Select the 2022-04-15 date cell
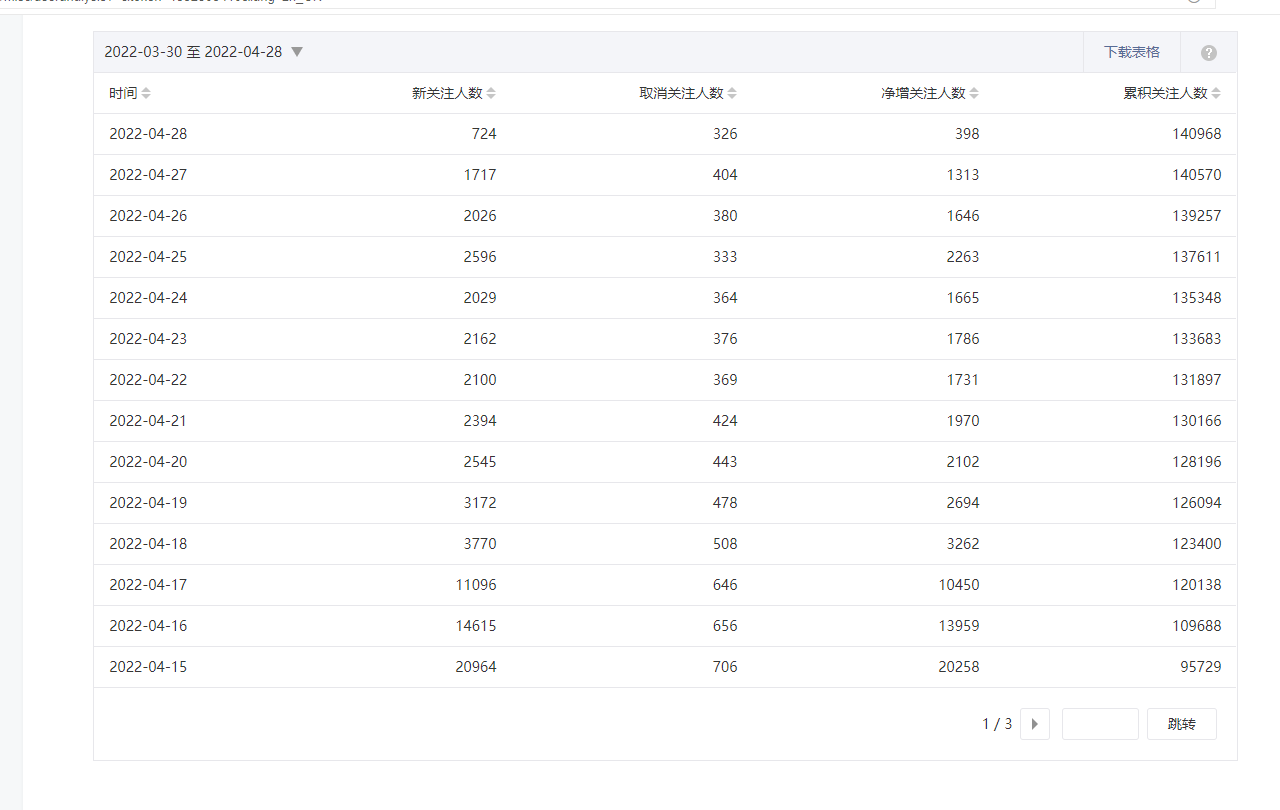The height and width of the screenshot is (810, 1280). (x=148, y=667)
